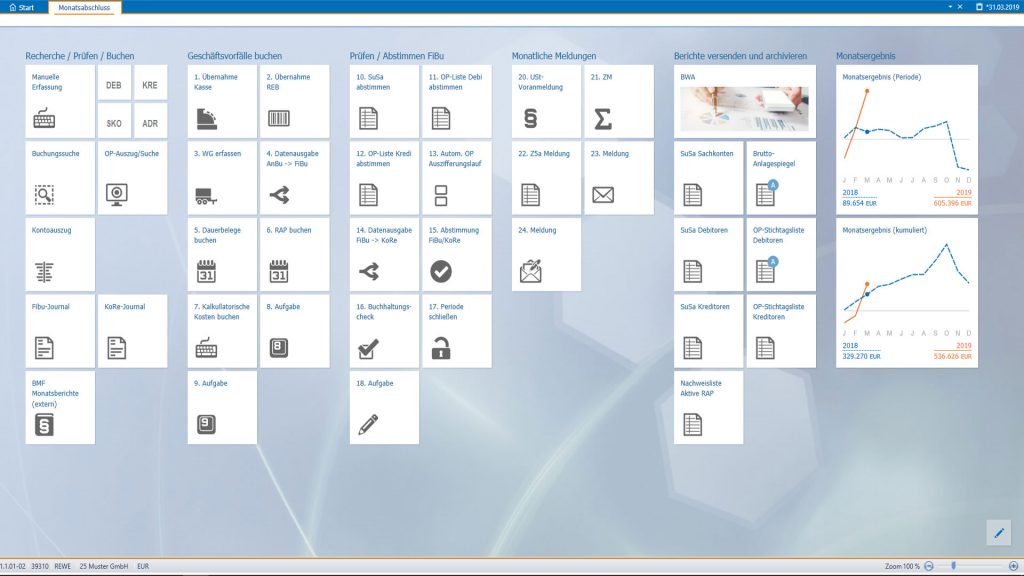
Task: Click the Monatsergebnis (Periode) chart
Action: (906, 139)
